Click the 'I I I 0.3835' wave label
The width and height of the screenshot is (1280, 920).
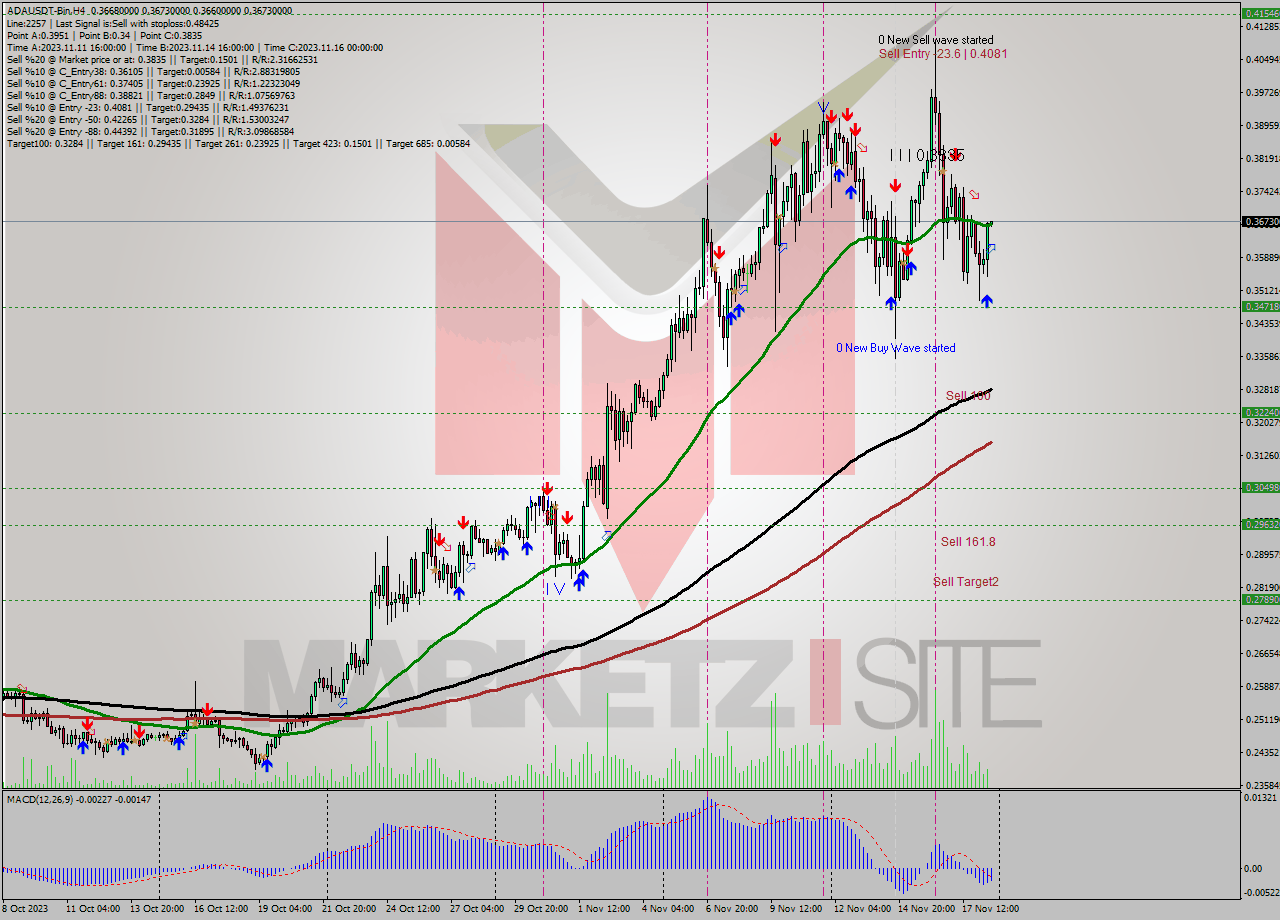coord(927,155)
